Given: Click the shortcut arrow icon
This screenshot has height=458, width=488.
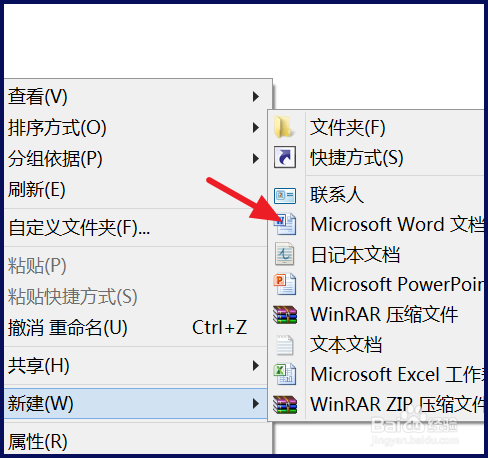Looking at the screenshot, I should click(x=285, y=157).
